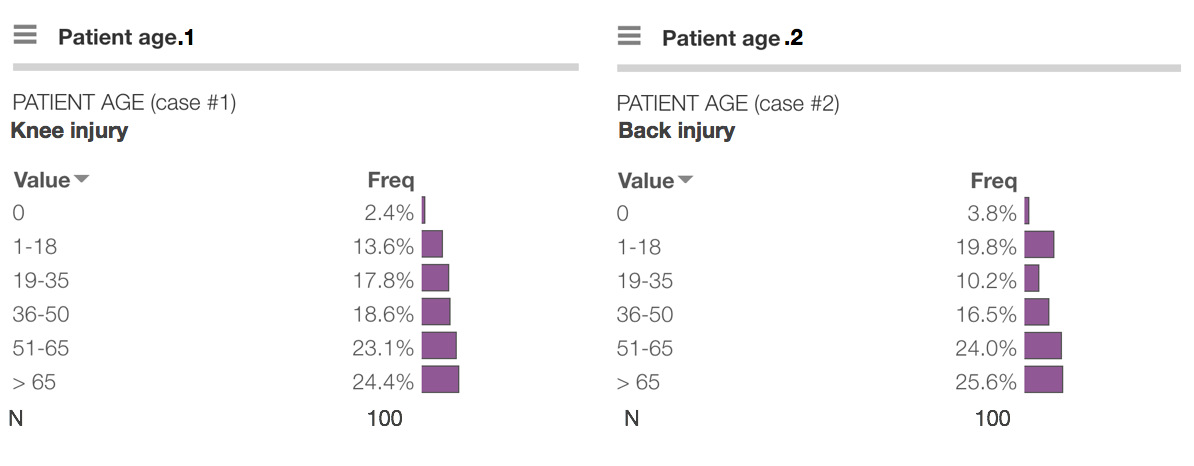Click the 24.0% frequency in Back injury
The image size is (1194, 466).
(x=986, y=348)
